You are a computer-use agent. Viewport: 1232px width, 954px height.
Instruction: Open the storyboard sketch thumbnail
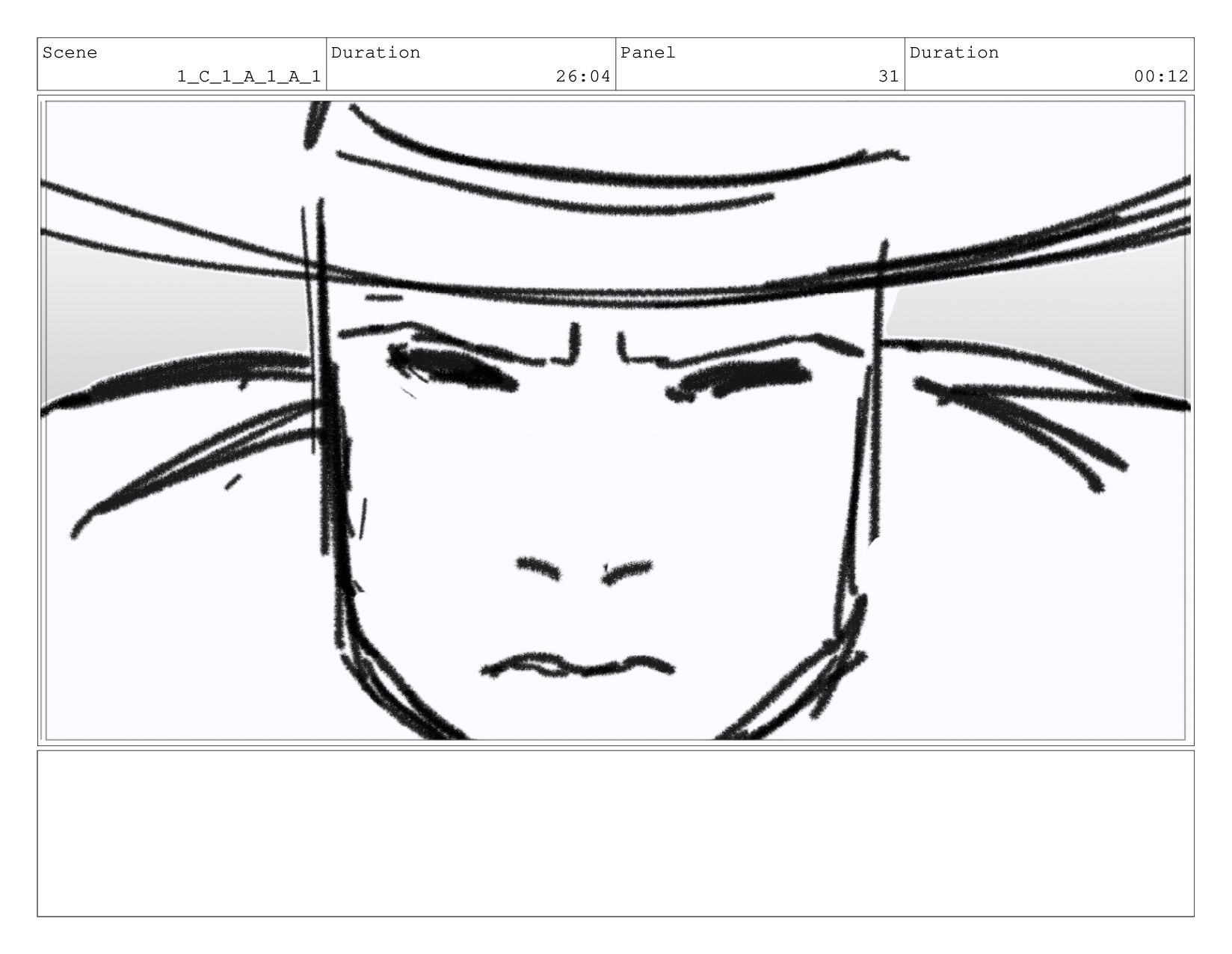[615, 420]
